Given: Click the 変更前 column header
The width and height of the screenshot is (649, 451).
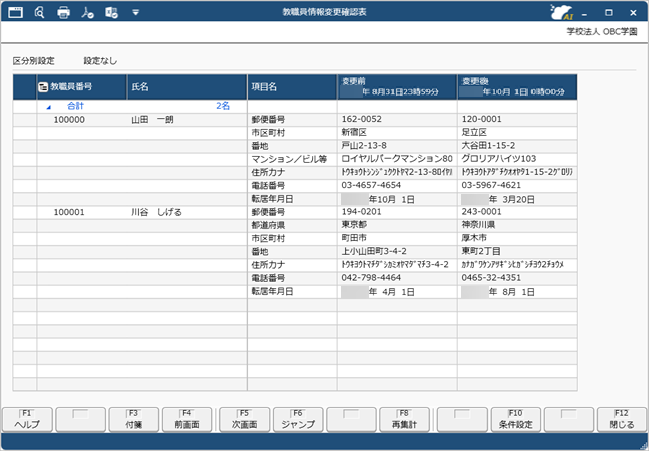Looking at the screenshot, I should point(397,87).
